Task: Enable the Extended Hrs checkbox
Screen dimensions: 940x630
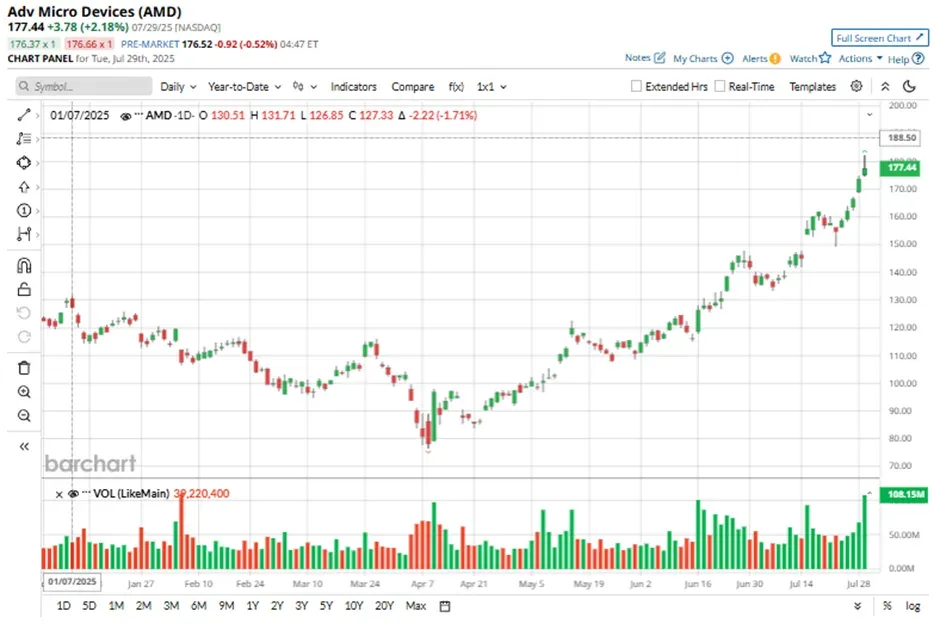Action: click(x=634, y=86)
